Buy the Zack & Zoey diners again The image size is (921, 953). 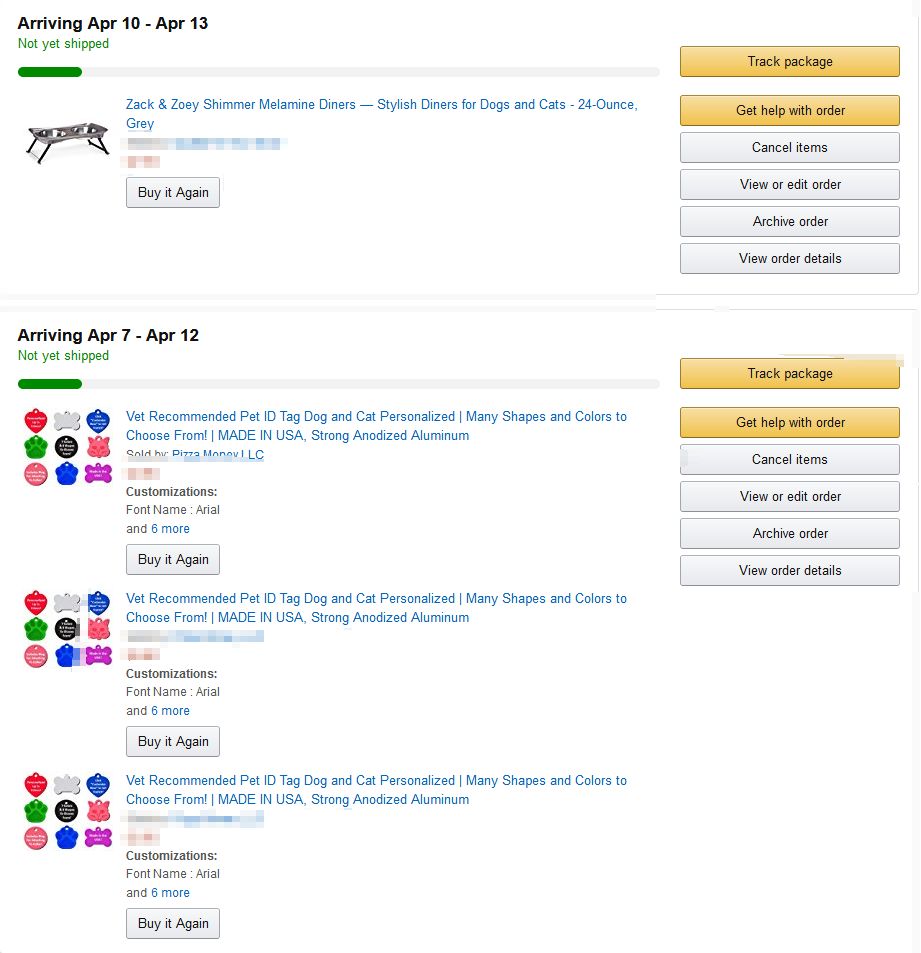[173, 193]
